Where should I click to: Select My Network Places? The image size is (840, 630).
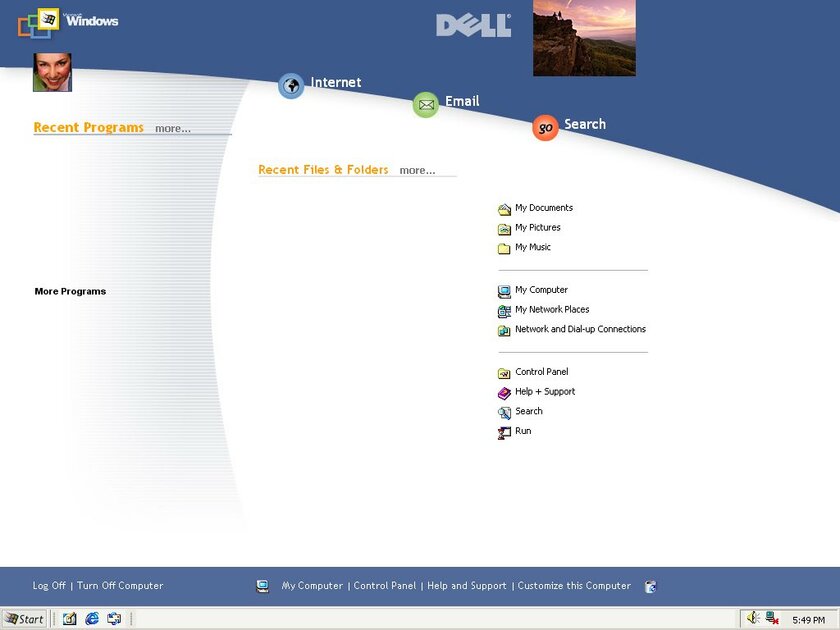click(551, 309)
